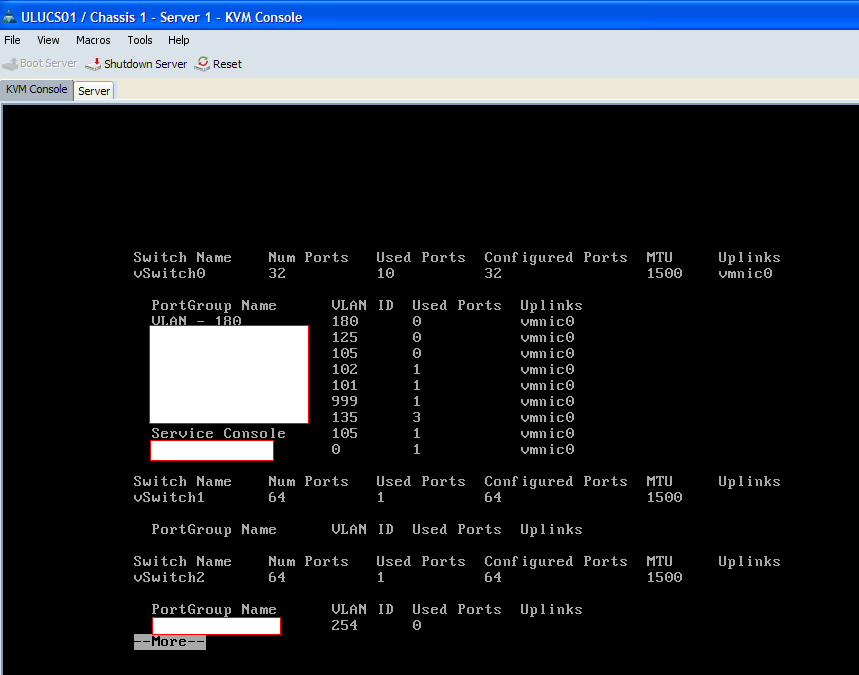Select the Server tab
The height and width of the screenshot is (675, 859).
pos(94,91)
